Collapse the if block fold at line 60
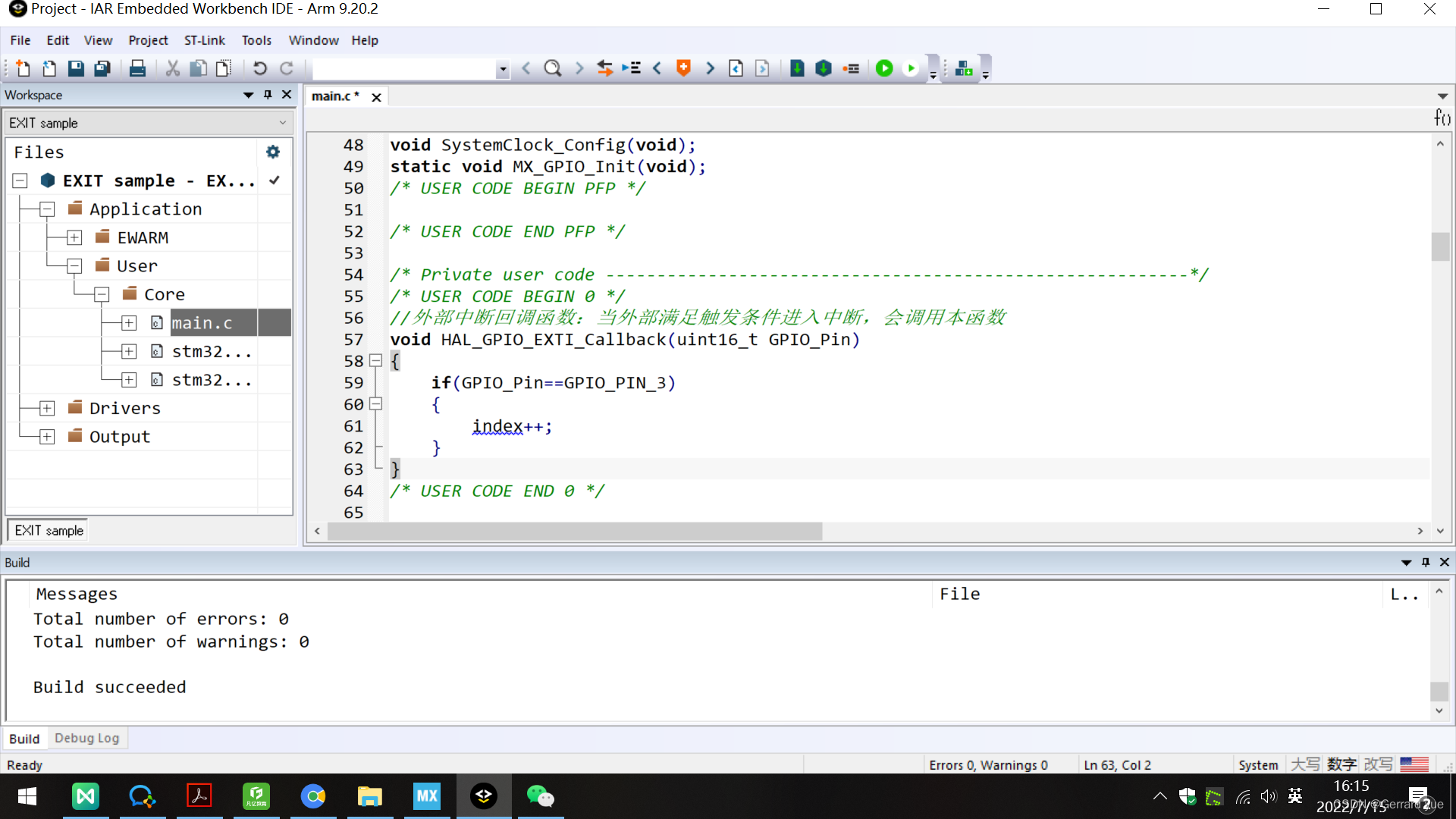Screen dimensions: 1456x819 click(375, 404)
